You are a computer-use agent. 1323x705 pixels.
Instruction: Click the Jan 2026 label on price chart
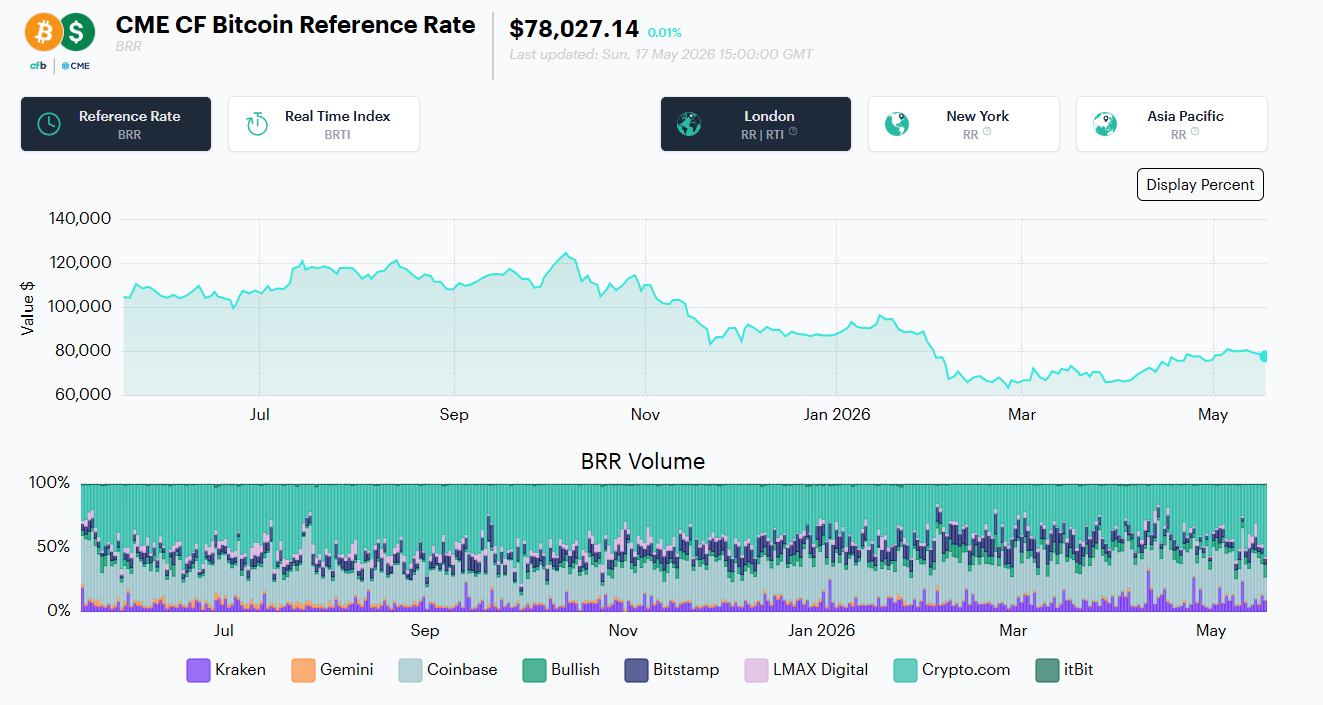(x=836, y=414)
